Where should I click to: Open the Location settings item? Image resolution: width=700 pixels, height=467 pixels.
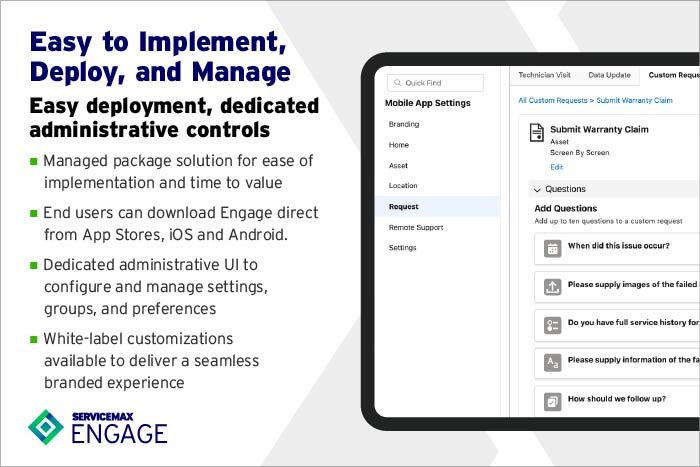coord(403,186)
